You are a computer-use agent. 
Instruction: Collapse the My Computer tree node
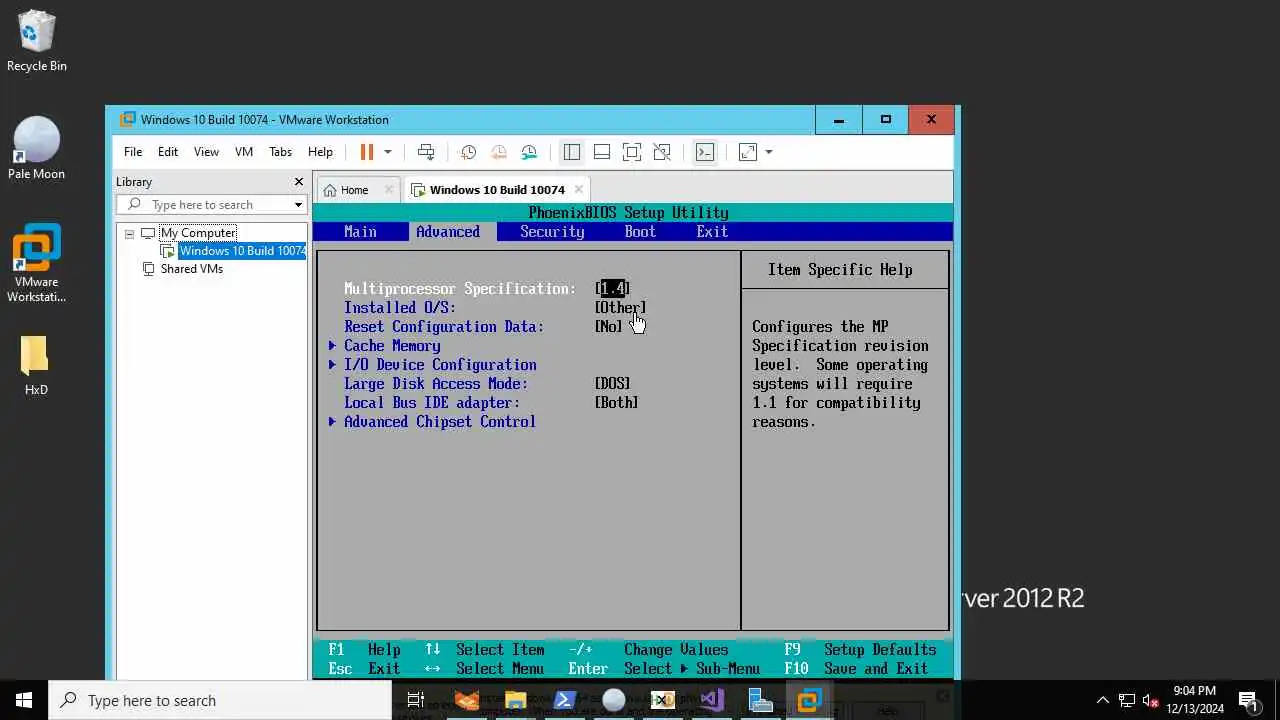click(129, 233)
